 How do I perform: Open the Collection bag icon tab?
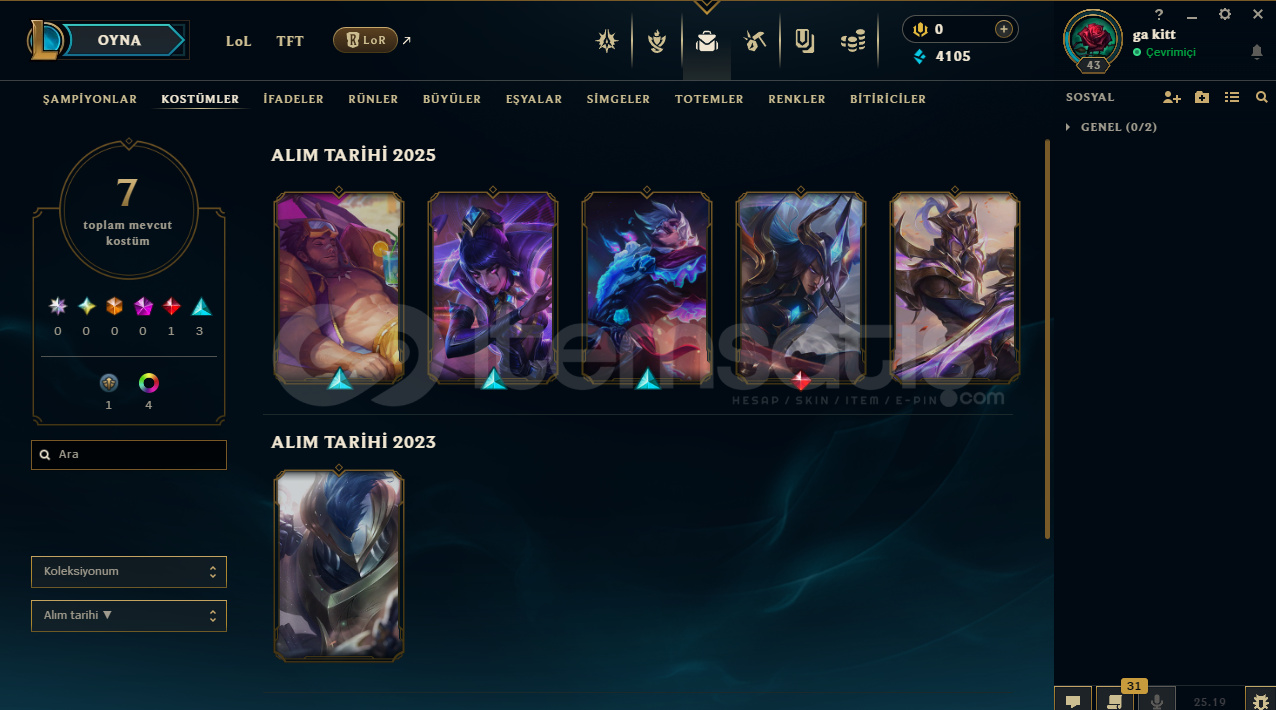pos(707,41)
